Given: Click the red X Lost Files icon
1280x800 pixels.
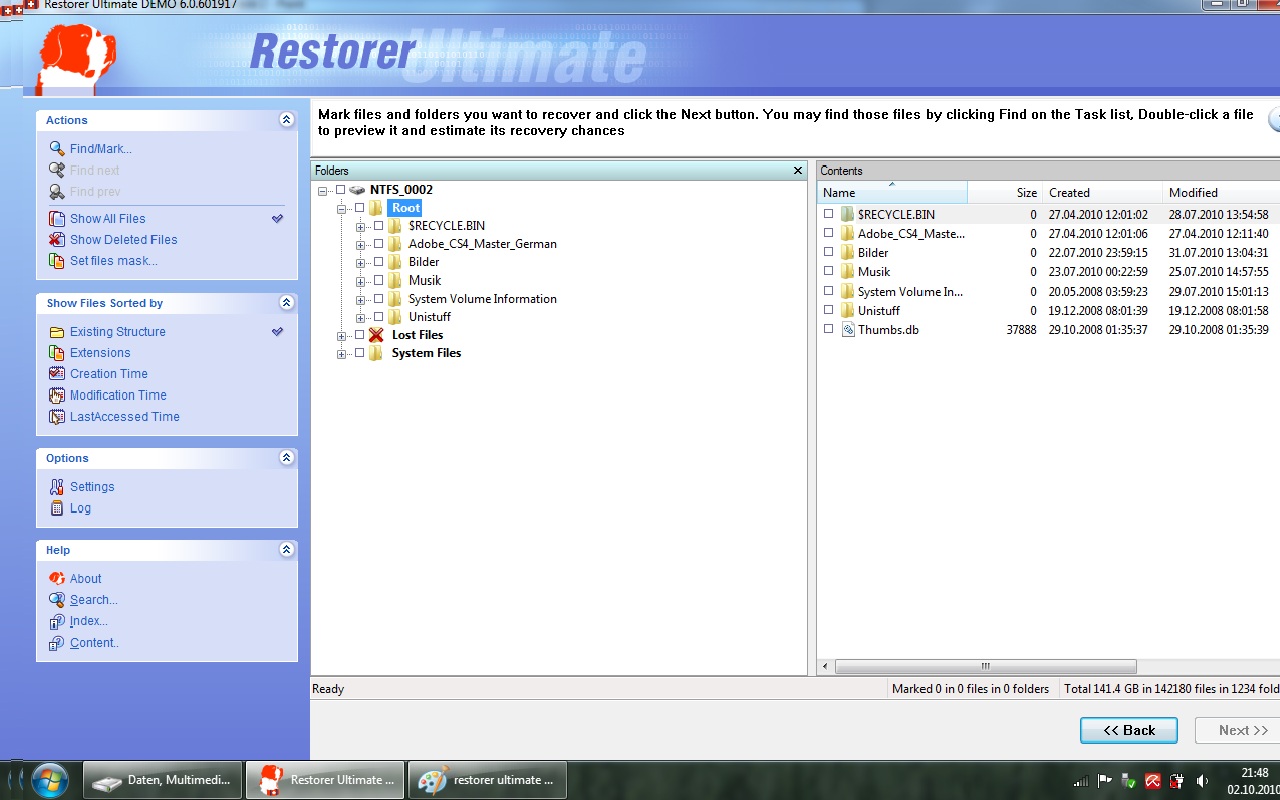Looking at the screenshot, I should coord(376,335).
